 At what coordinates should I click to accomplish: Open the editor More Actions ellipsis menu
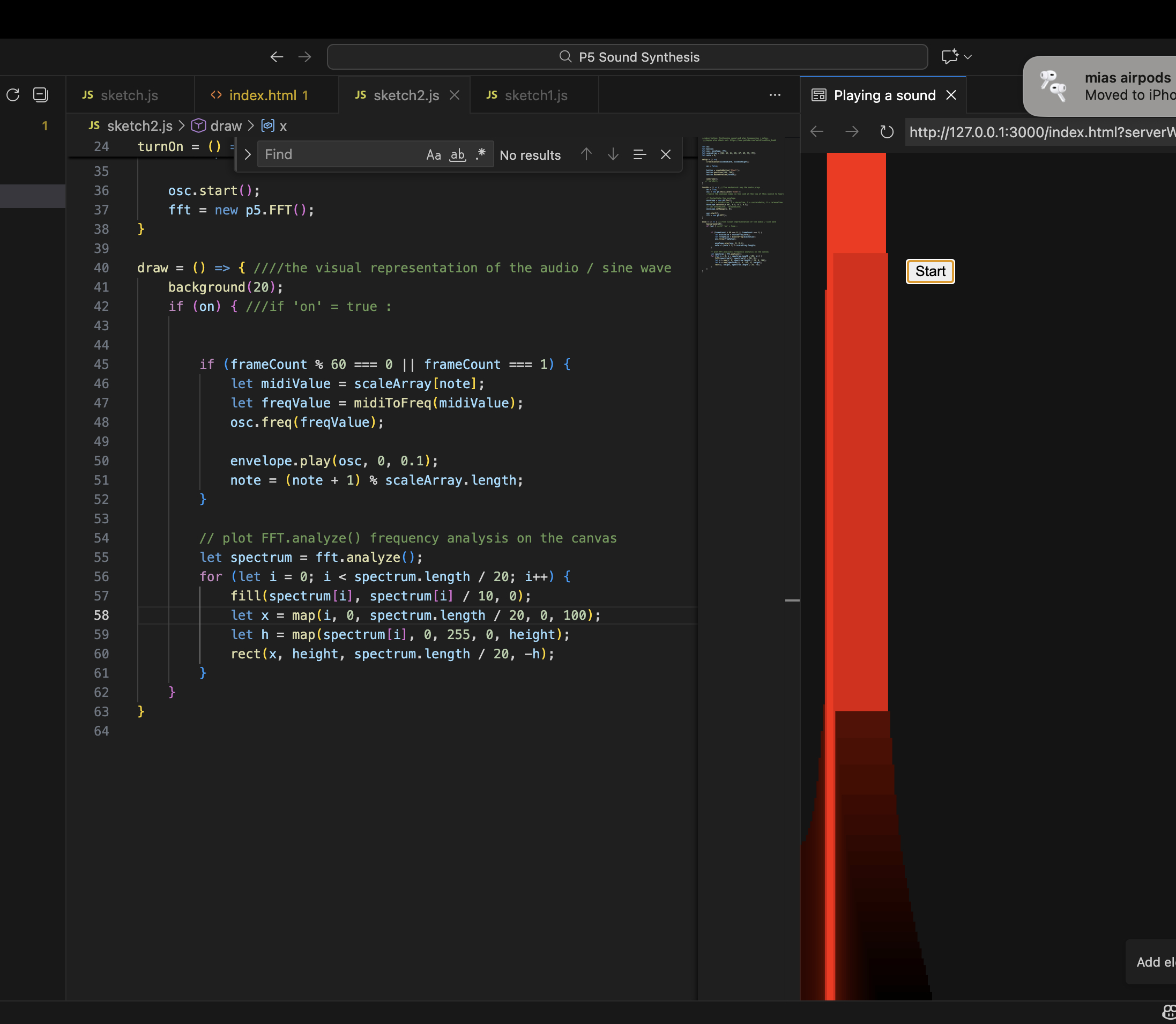coord(775,95)
